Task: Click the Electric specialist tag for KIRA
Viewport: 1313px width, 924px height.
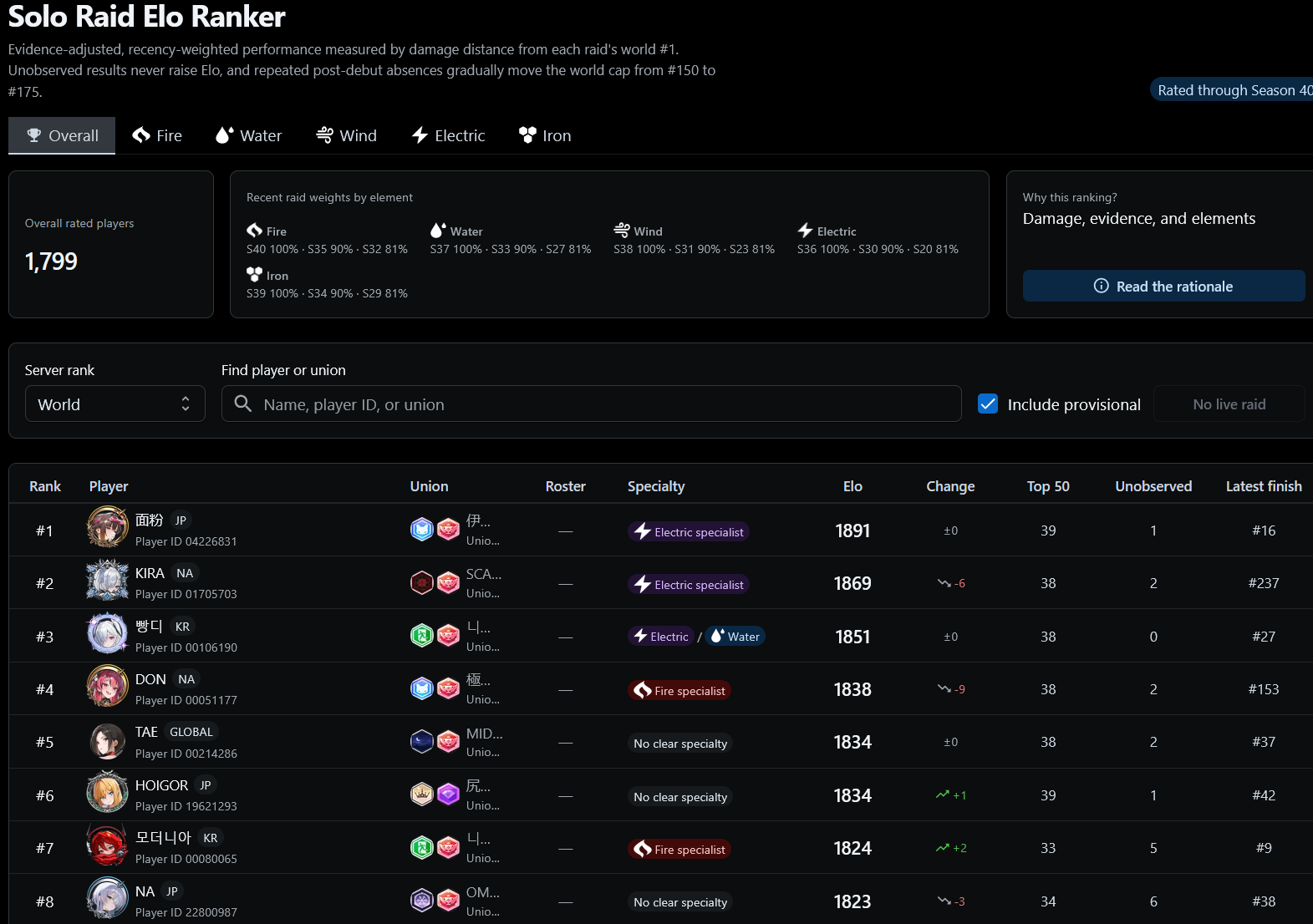Action: (689, 584)
